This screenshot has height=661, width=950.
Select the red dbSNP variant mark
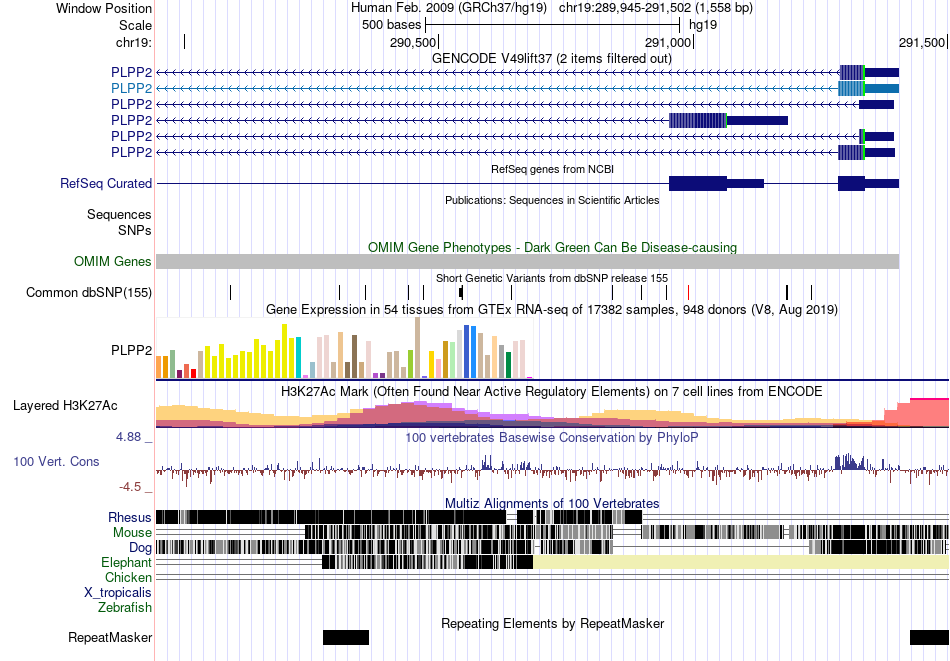click(688, 293)
